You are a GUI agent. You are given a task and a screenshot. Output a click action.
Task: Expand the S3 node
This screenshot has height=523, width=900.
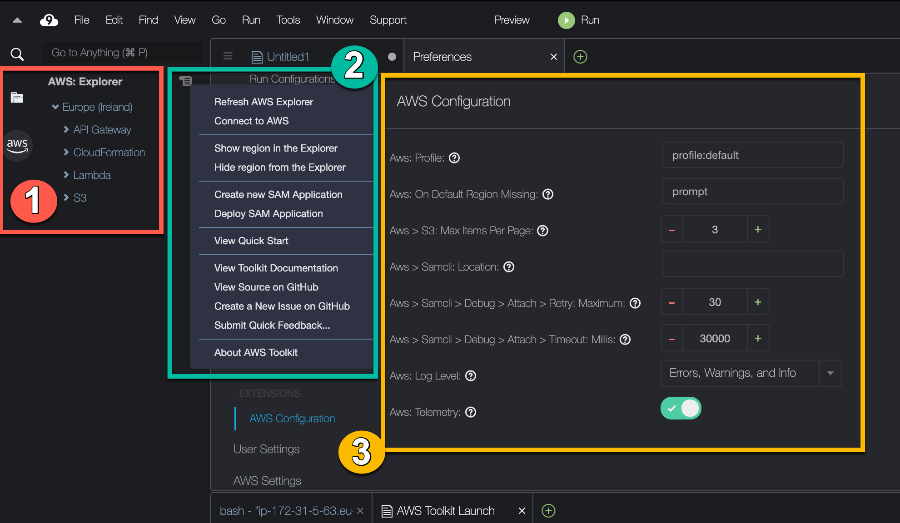tap(66, 197)
